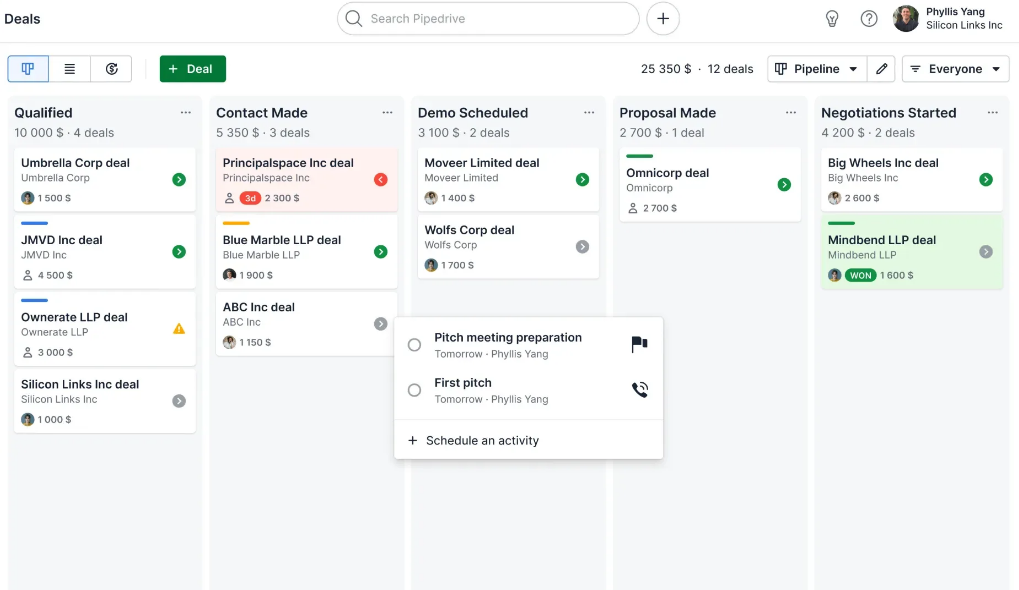Click Big Wheels Inc deal activity arrow
The width and height of the screenshot is (1019, 590).
click(x=986, y=179)
